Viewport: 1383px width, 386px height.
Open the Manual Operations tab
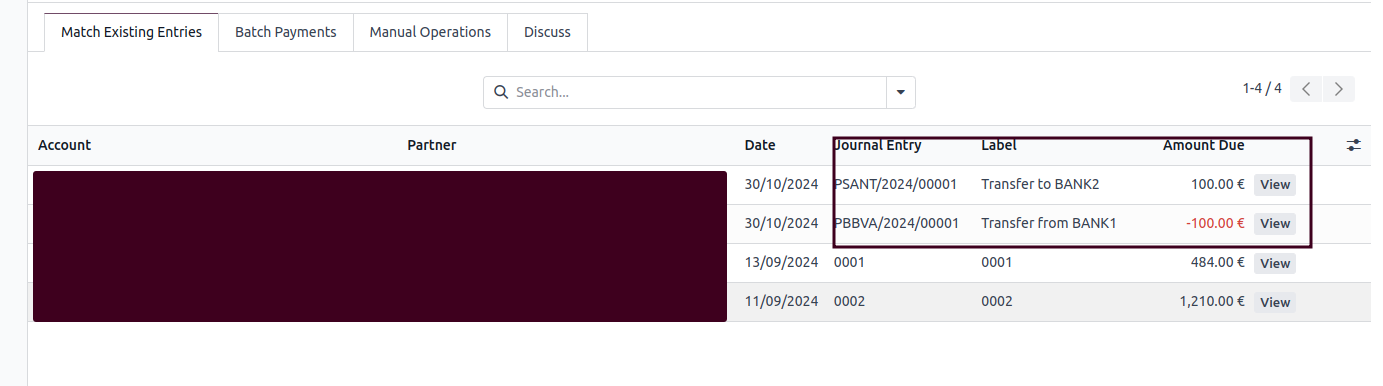click(x=430, y=32)
